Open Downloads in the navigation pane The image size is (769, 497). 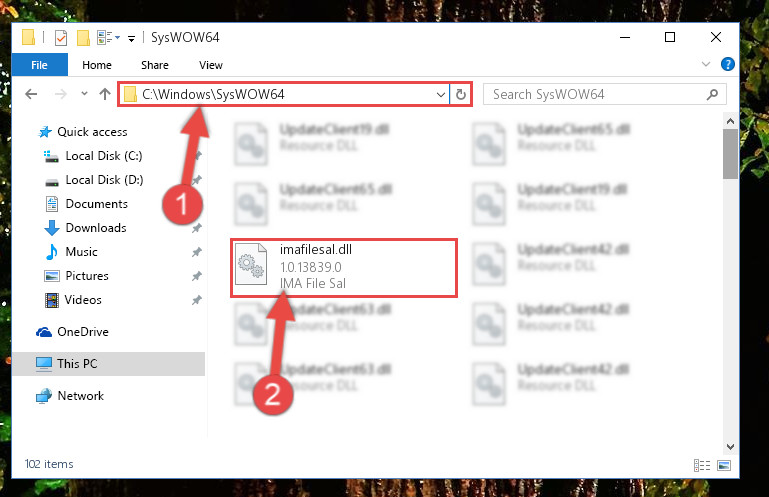pos(96,228)
